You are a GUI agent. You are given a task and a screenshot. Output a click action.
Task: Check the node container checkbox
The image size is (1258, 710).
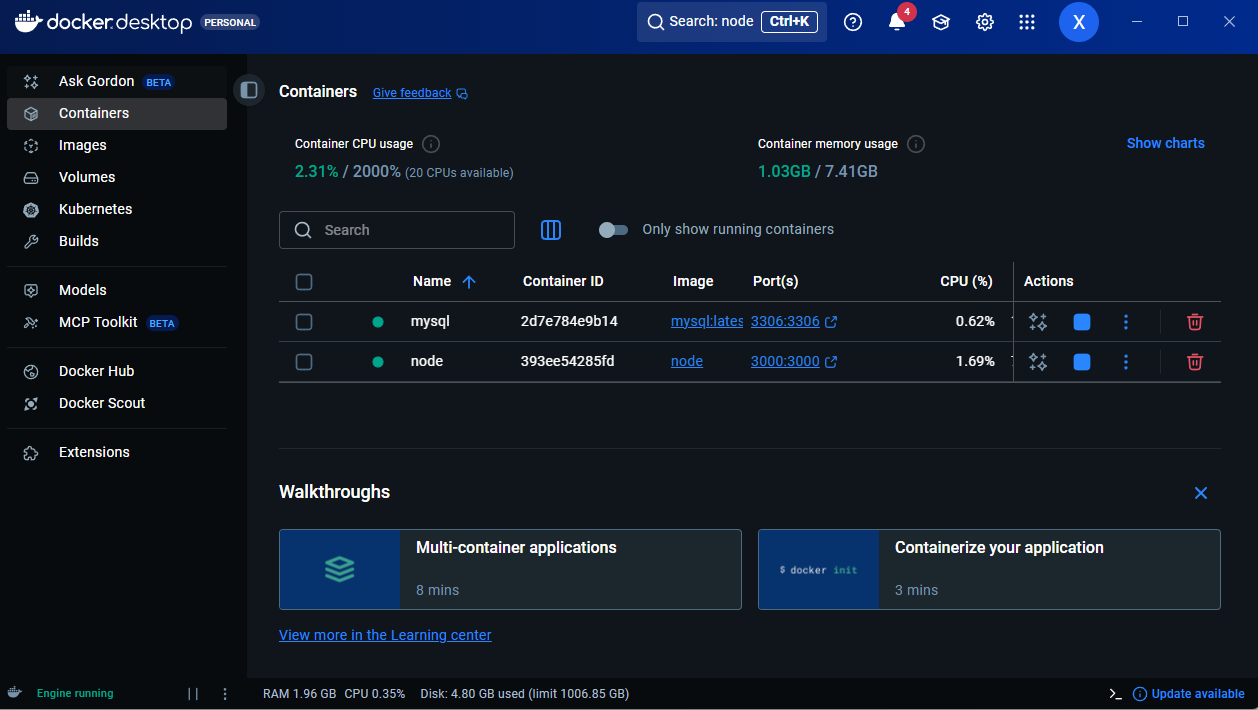click(304, 362)
